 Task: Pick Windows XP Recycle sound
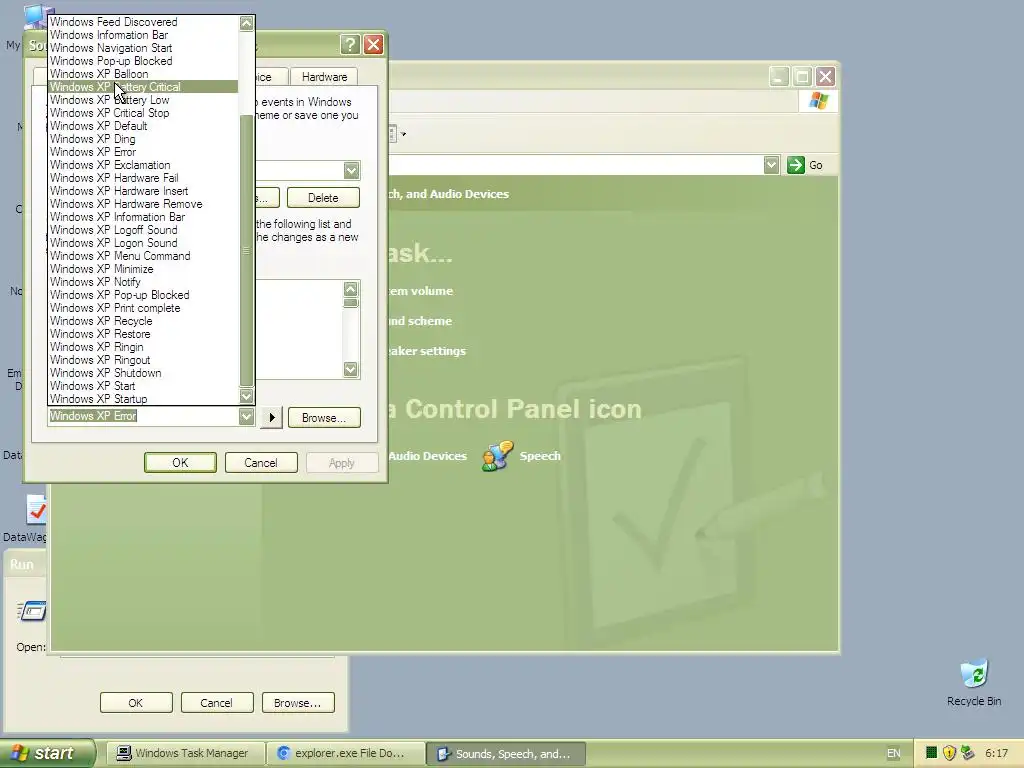tap(143, 321)
